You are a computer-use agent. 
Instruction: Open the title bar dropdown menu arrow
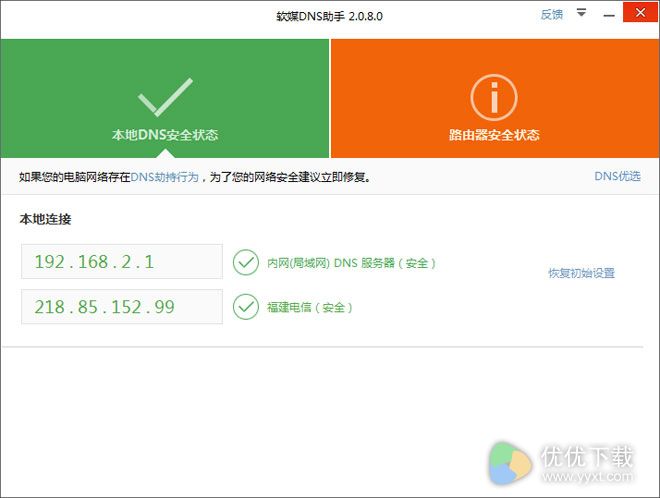click(x=581, y=13)
